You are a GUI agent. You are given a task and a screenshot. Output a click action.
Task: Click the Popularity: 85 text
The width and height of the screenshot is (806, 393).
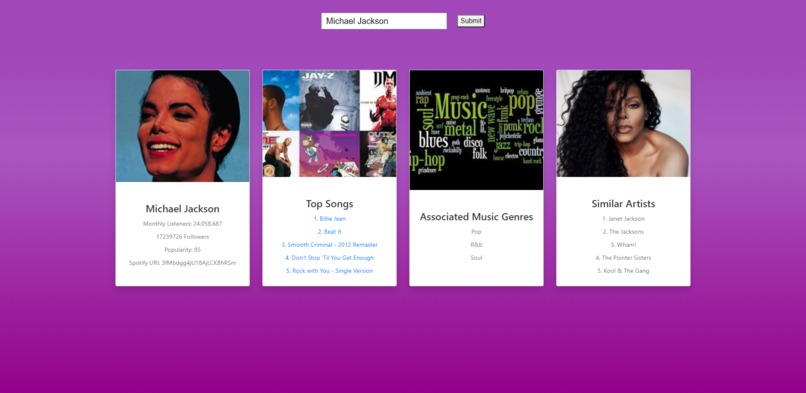(182, 250)
